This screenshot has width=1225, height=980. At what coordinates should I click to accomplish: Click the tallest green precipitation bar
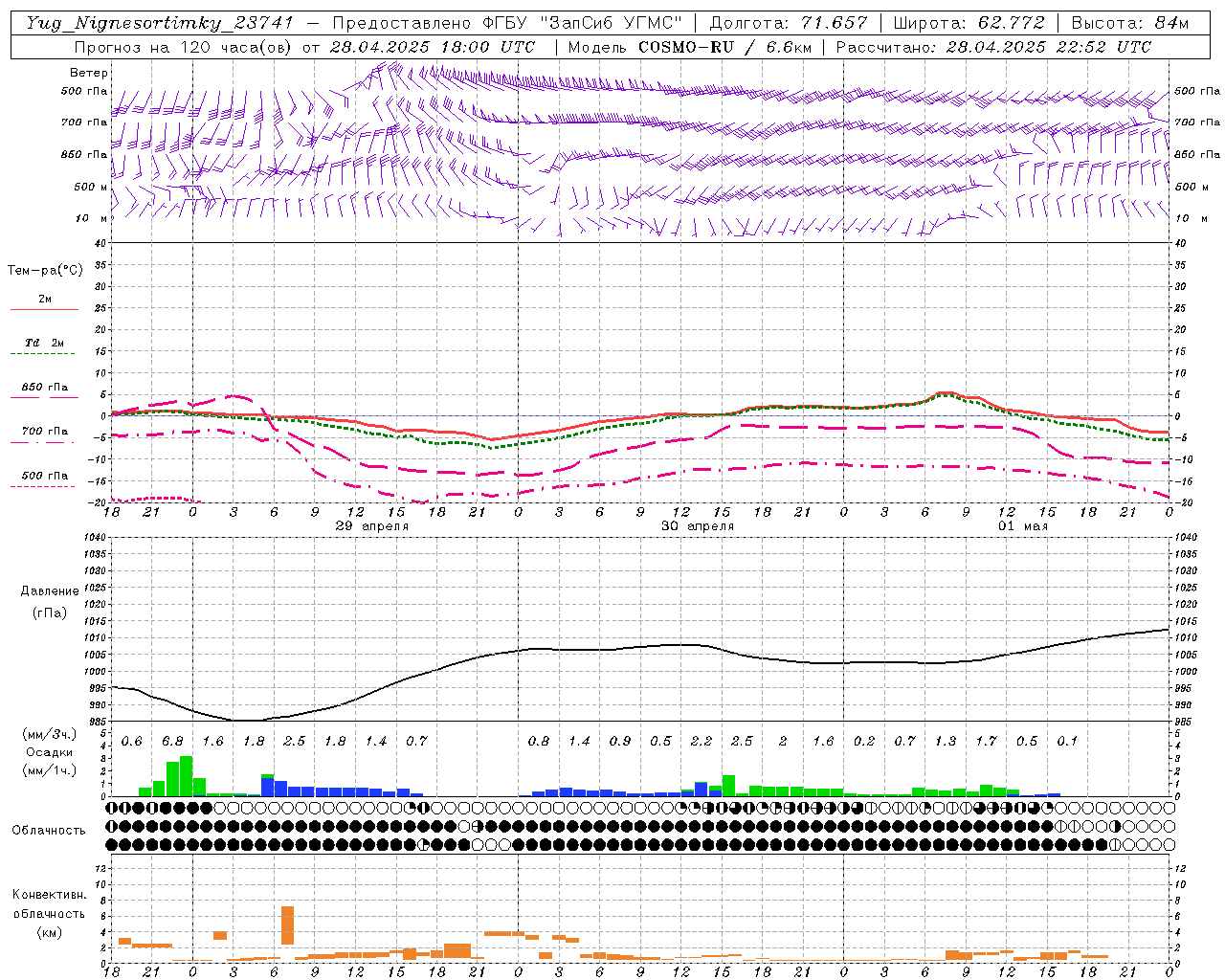[186, 776]
